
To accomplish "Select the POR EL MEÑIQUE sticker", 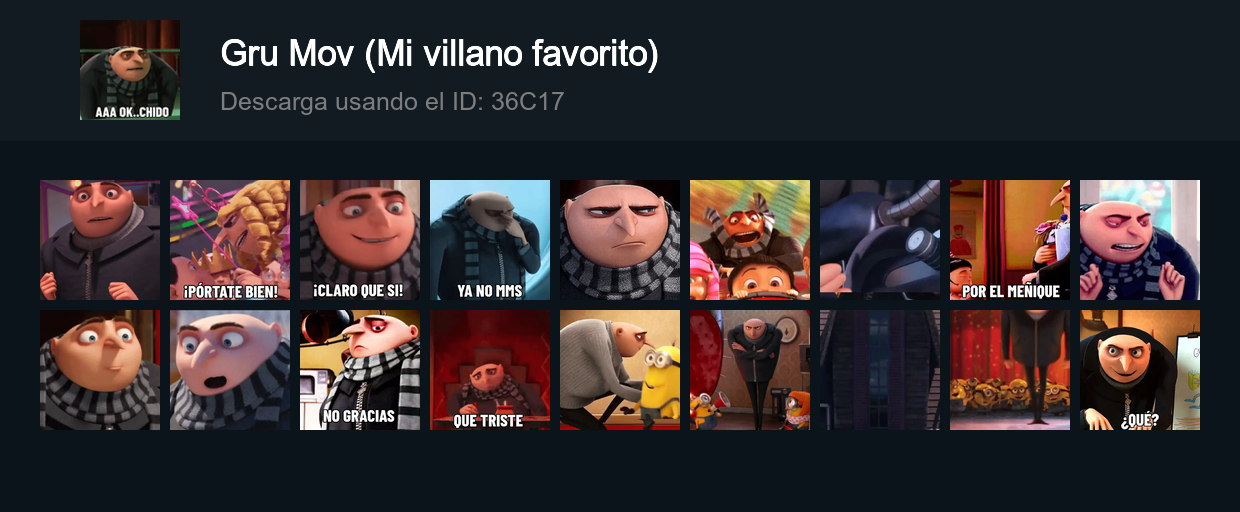I will tap(1010, 240).
